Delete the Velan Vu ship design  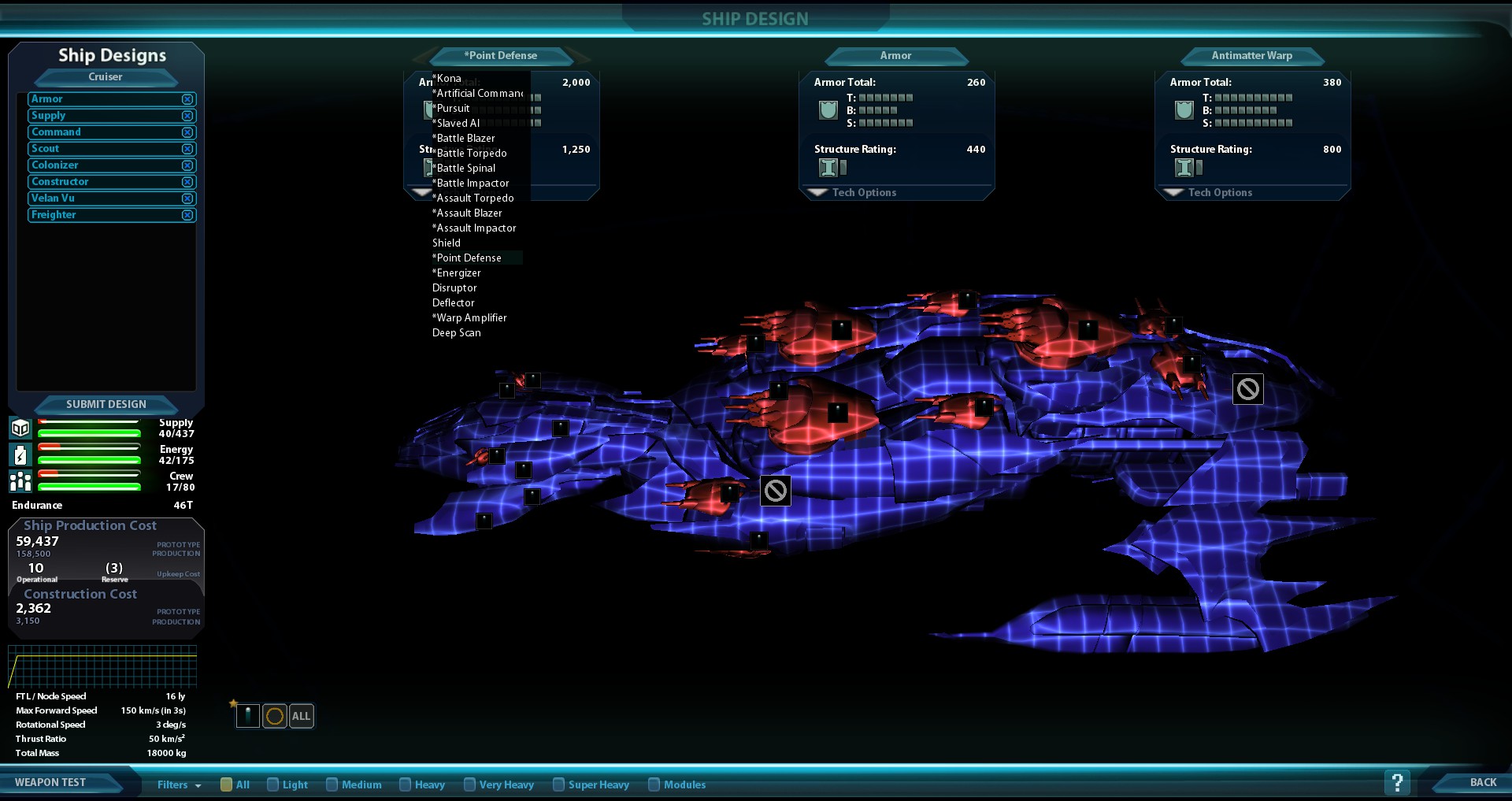click(x=187, y=198)
